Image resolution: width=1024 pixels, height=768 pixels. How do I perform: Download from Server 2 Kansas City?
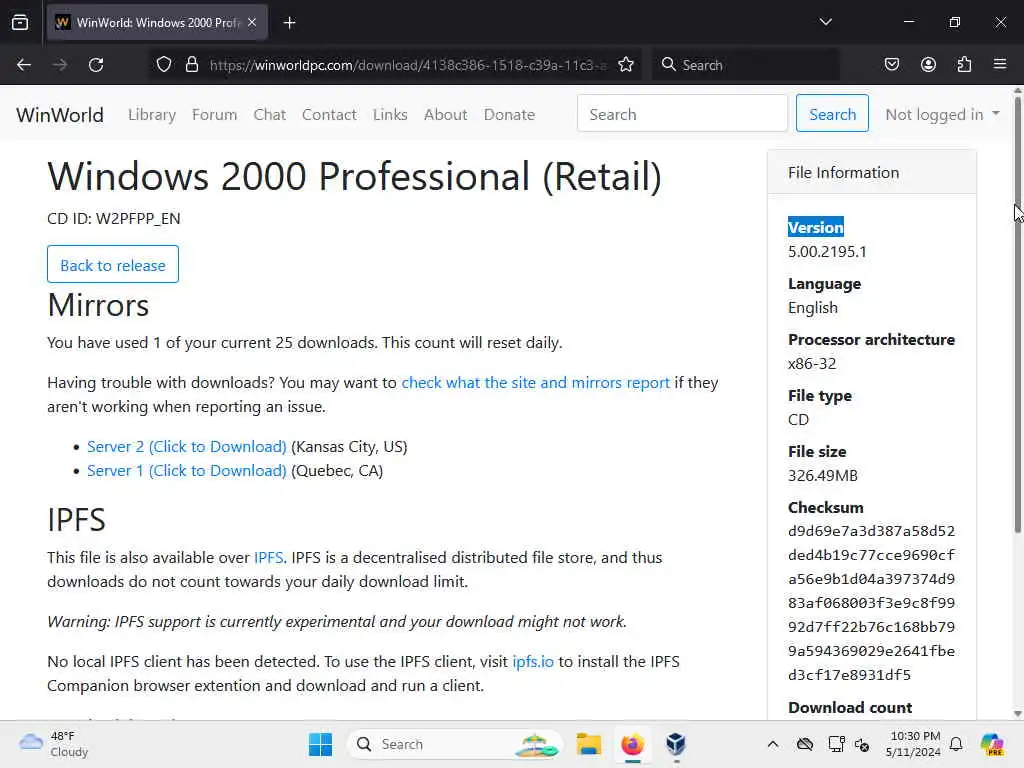pyautogui.click(x=187, y=447)
